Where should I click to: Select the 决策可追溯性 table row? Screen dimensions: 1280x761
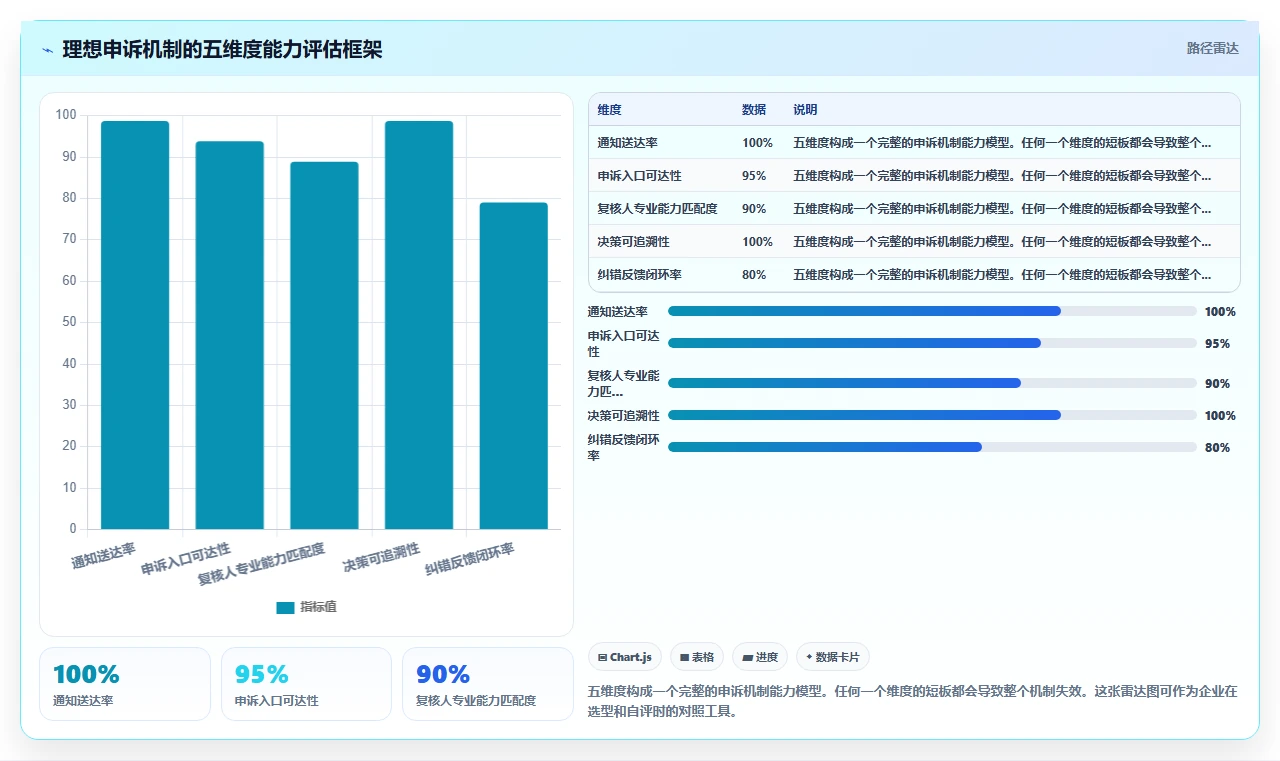click(x=914, y=241)
